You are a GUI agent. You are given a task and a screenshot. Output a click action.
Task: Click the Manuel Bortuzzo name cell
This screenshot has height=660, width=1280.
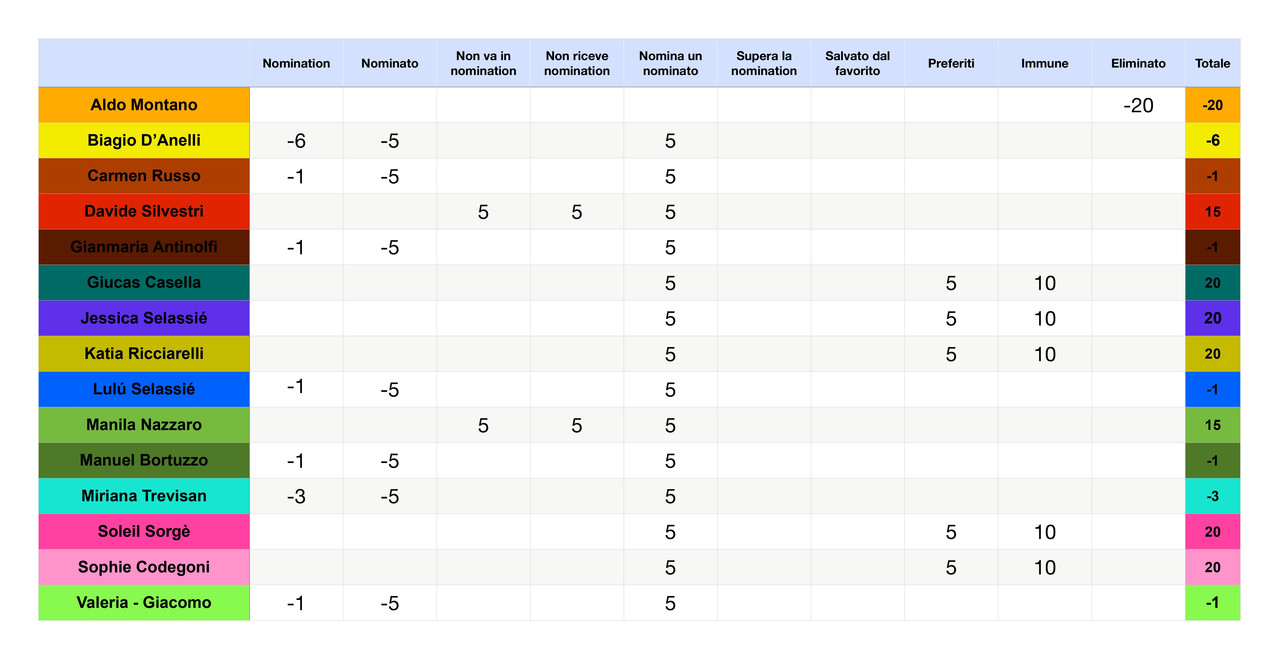click(144, 460)
